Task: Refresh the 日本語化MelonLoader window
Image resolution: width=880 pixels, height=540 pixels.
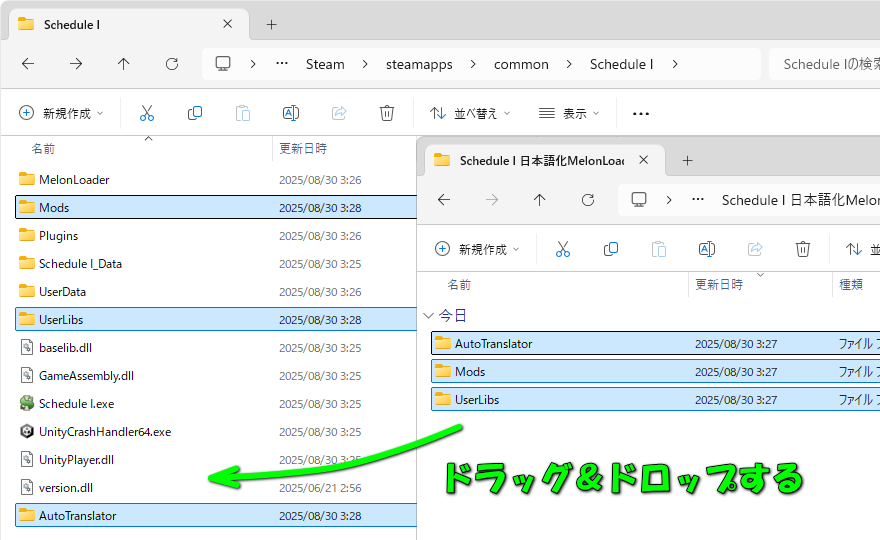Action: [x=588, y=200]
